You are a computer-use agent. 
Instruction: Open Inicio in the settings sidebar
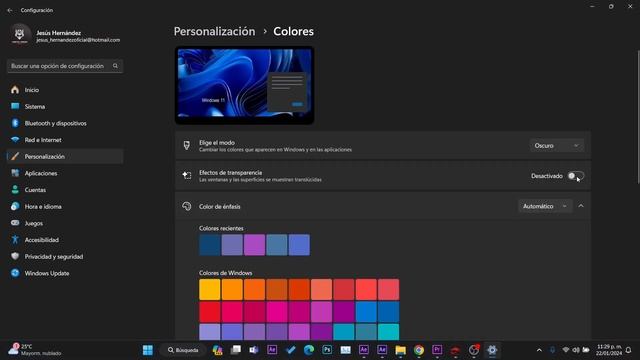(x=65, y=90)
